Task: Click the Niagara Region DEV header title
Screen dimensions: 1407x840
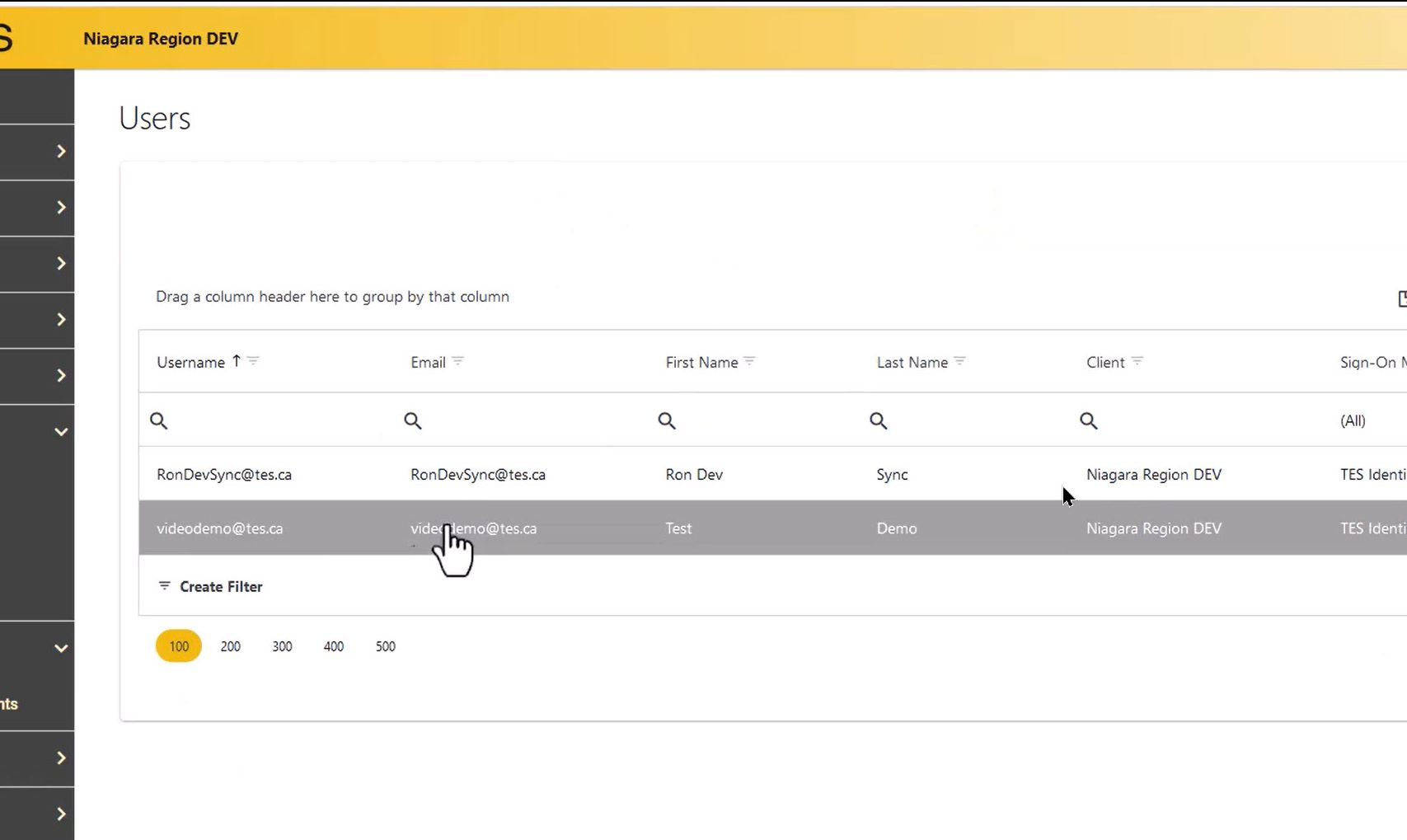Action: pyautogui.click(x=161, y=39)
